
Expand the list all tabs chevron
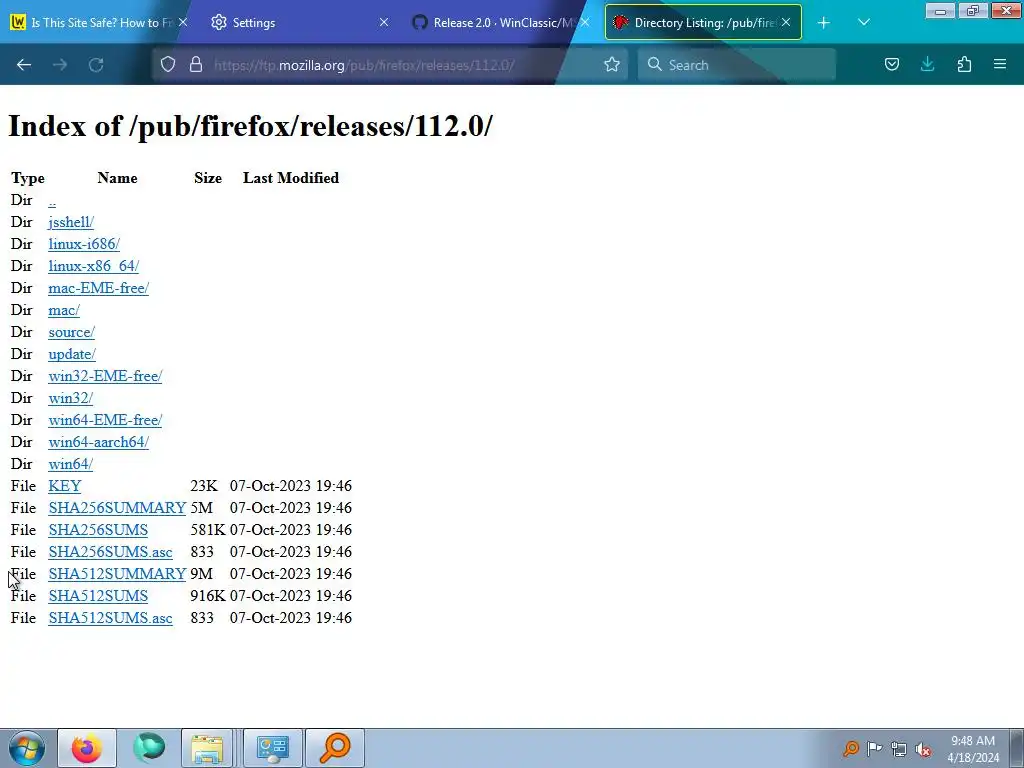point(863,23)
